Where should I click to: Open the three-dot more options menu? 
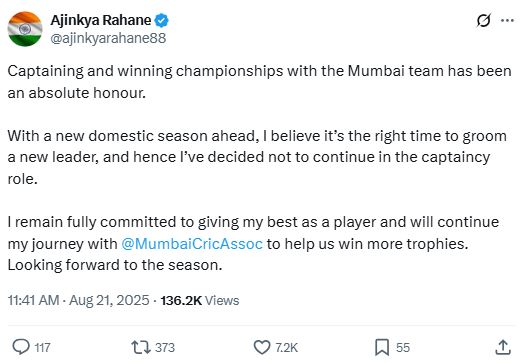pyautogui.click(x=507, y=21)
